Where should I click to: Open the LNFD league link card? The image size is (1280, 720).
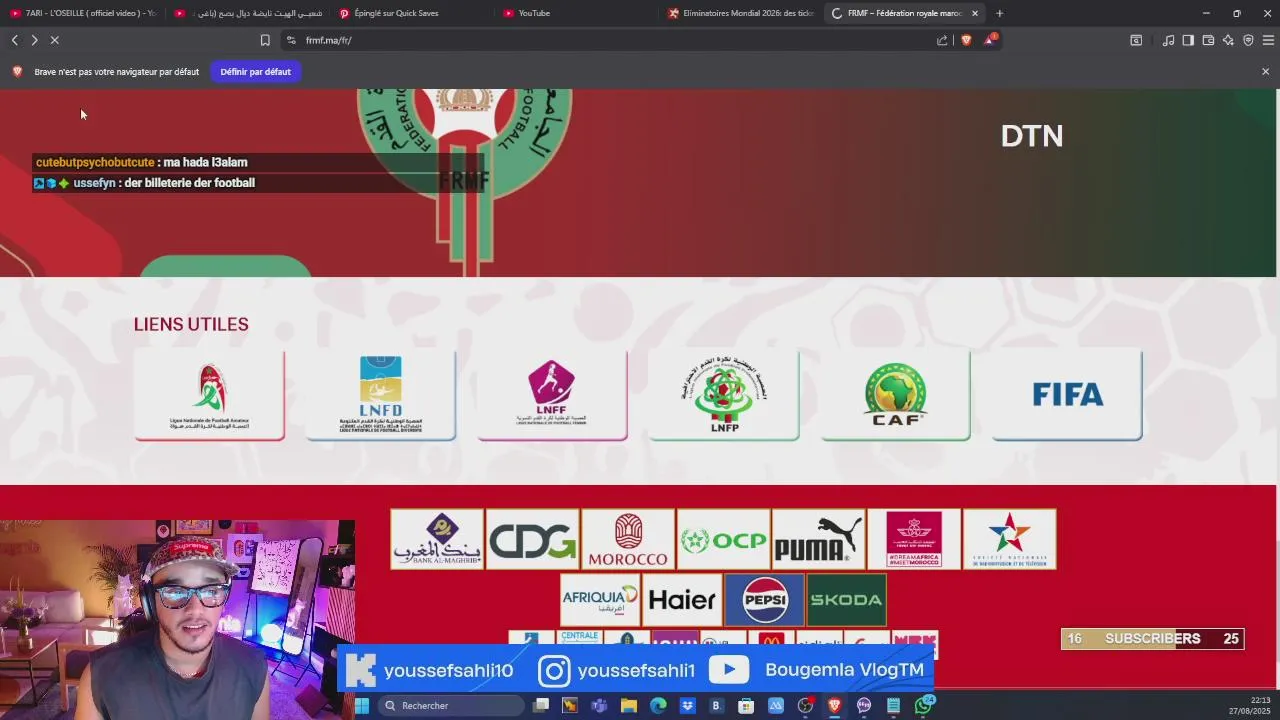point(380,395)
